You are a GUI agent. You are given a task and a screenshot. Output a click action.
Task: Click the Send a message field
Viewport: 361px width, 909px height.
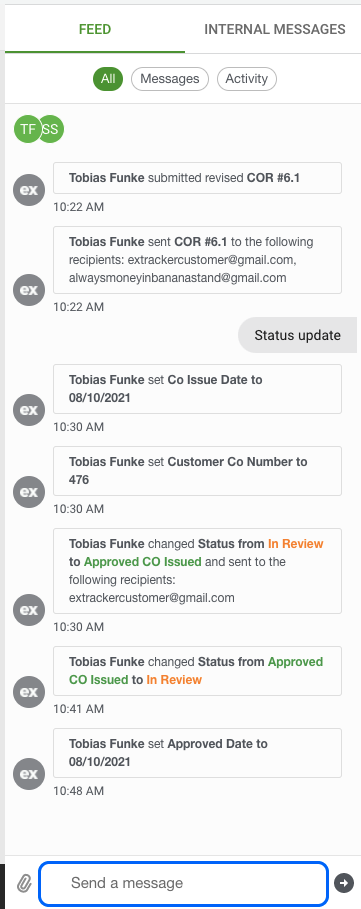tap(183, 883)
